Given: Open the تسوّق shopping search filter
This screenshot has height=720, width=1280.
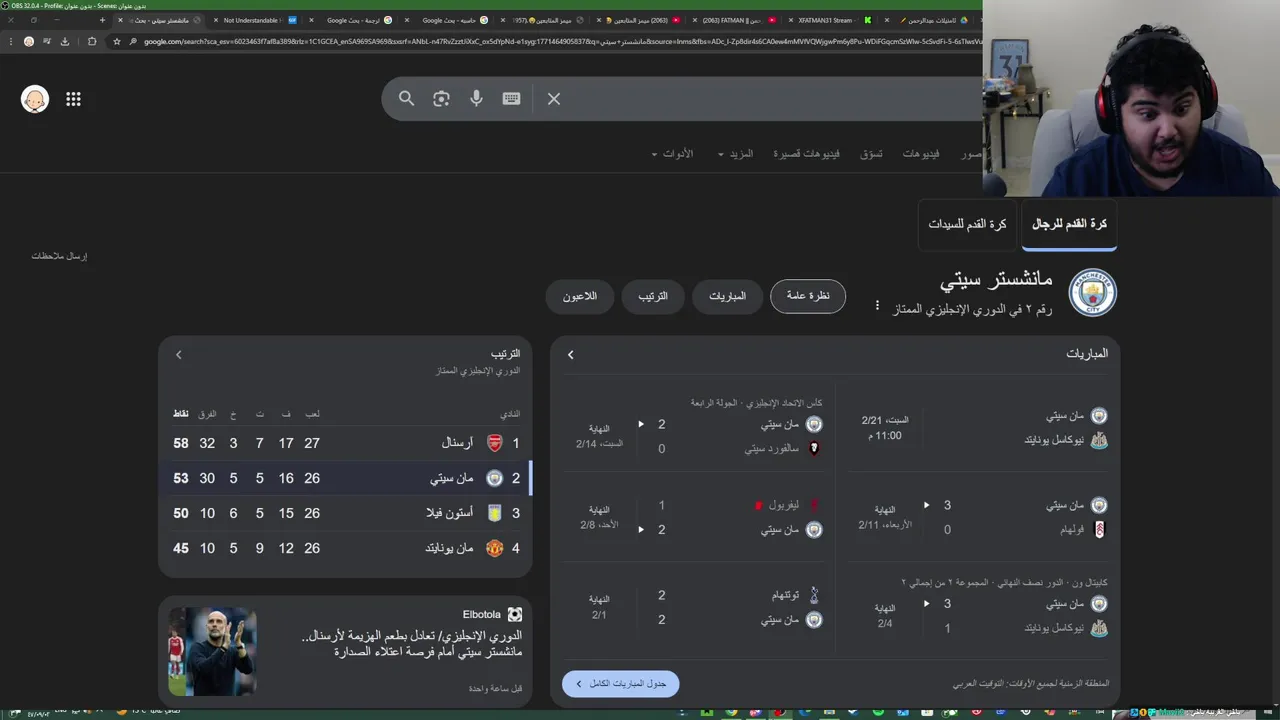Looking at the screenshot, I should click(871, 153).
